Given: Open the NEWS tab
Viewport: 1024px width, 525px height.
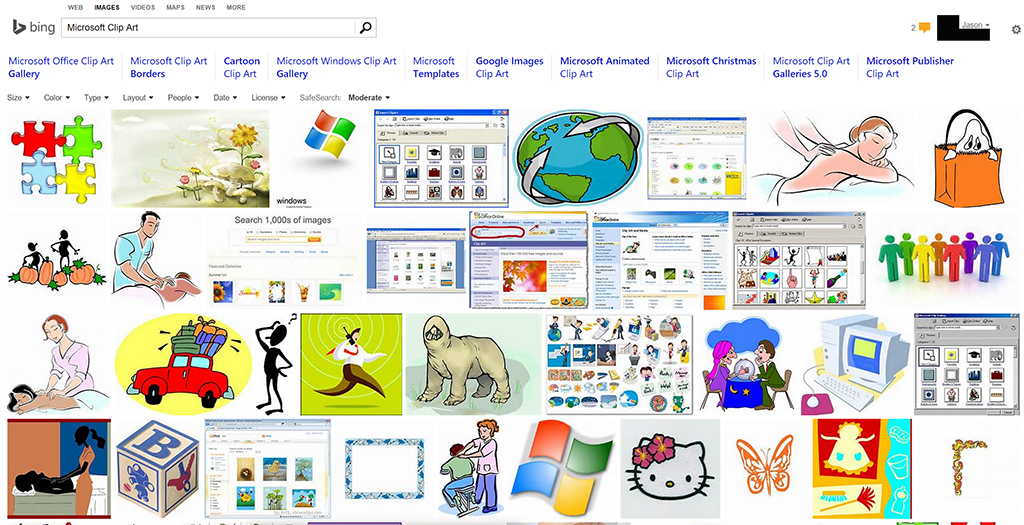Looking at the screenshot, I should pyautogui.click(x=205, y=8).
